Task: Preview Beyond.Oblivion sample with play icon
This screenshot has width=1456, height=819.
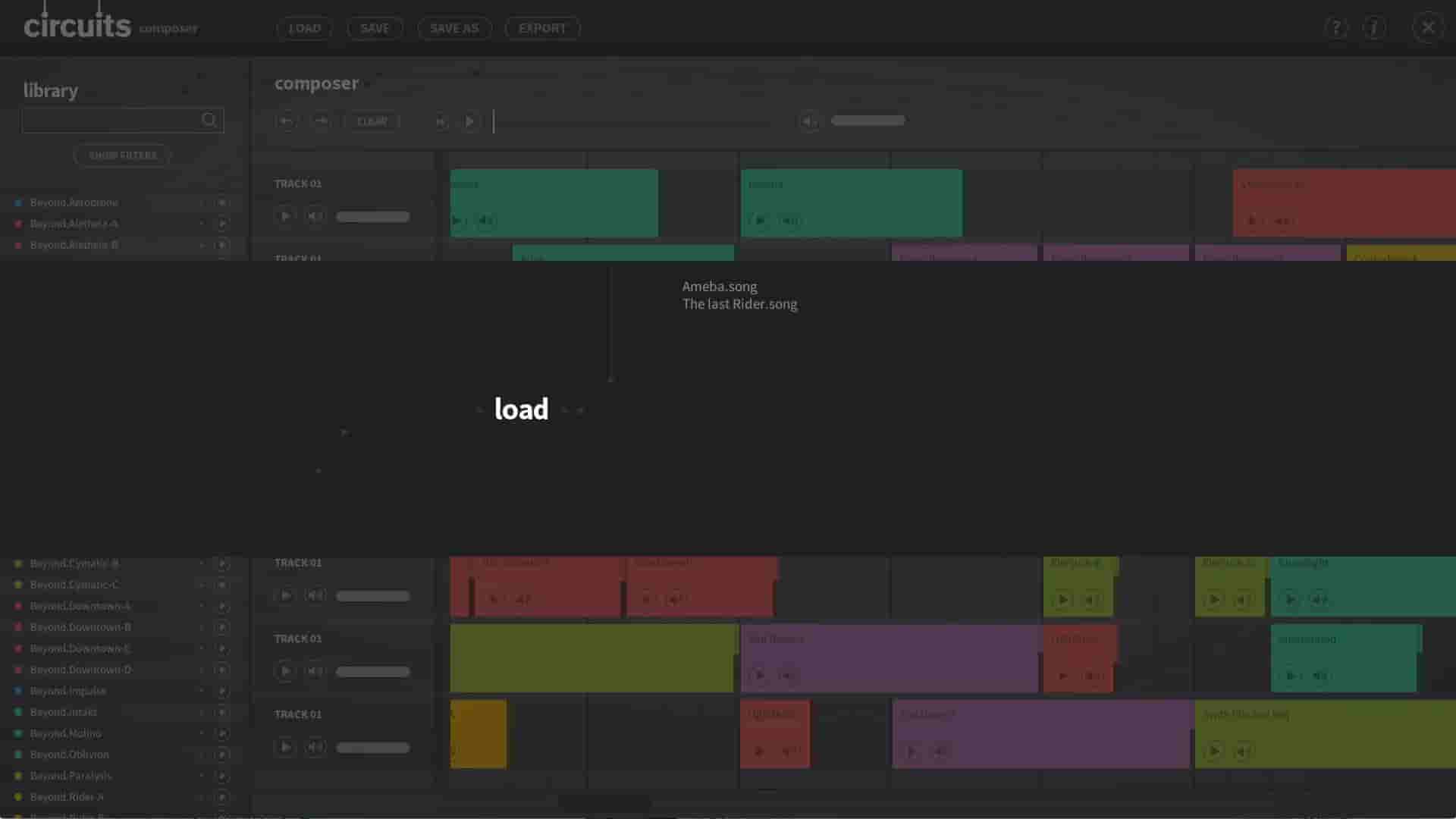Action: click(222, 755)
